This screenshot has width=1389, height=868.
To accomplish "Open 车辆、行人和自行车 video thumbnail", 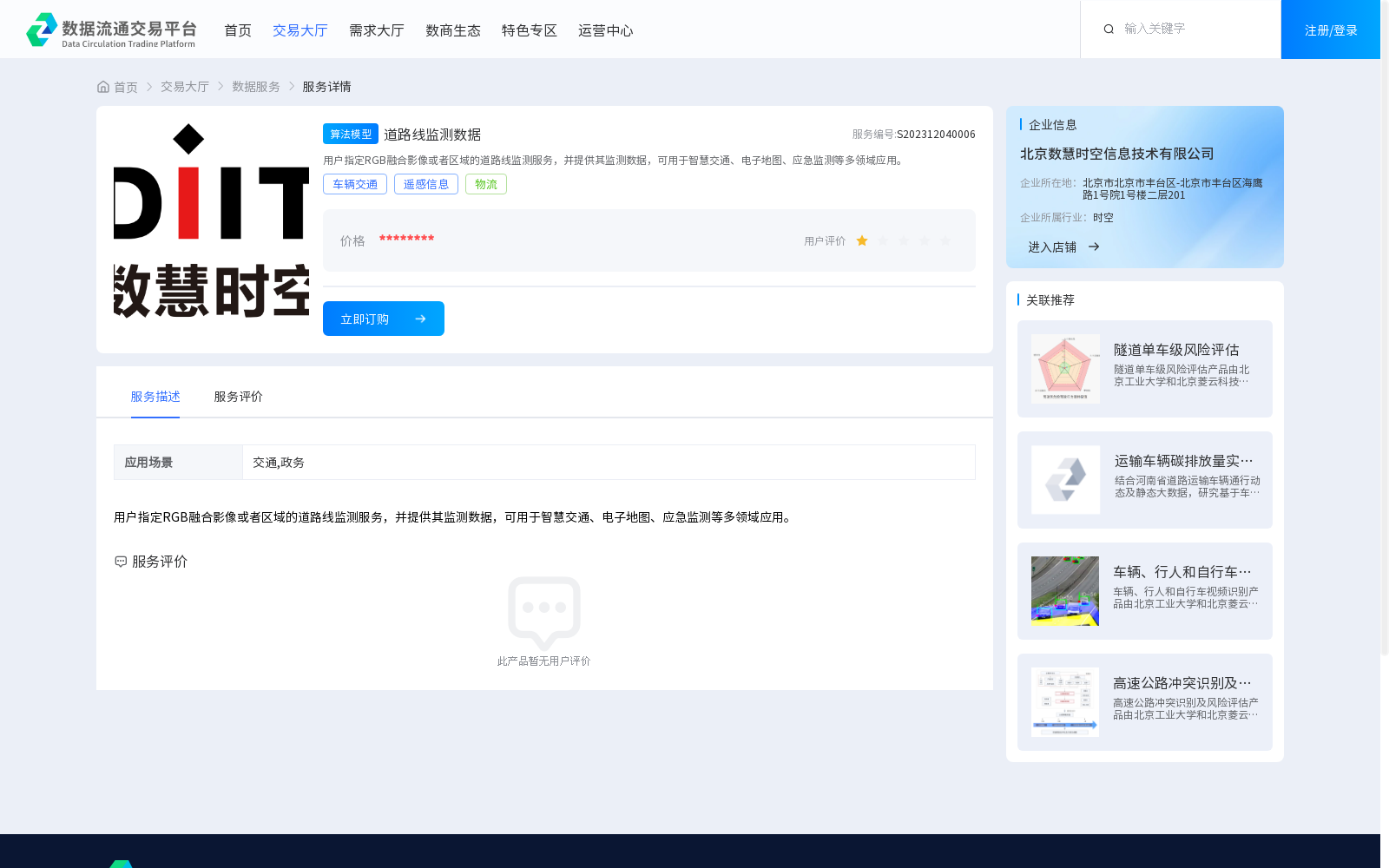I will click(1065, 591).
